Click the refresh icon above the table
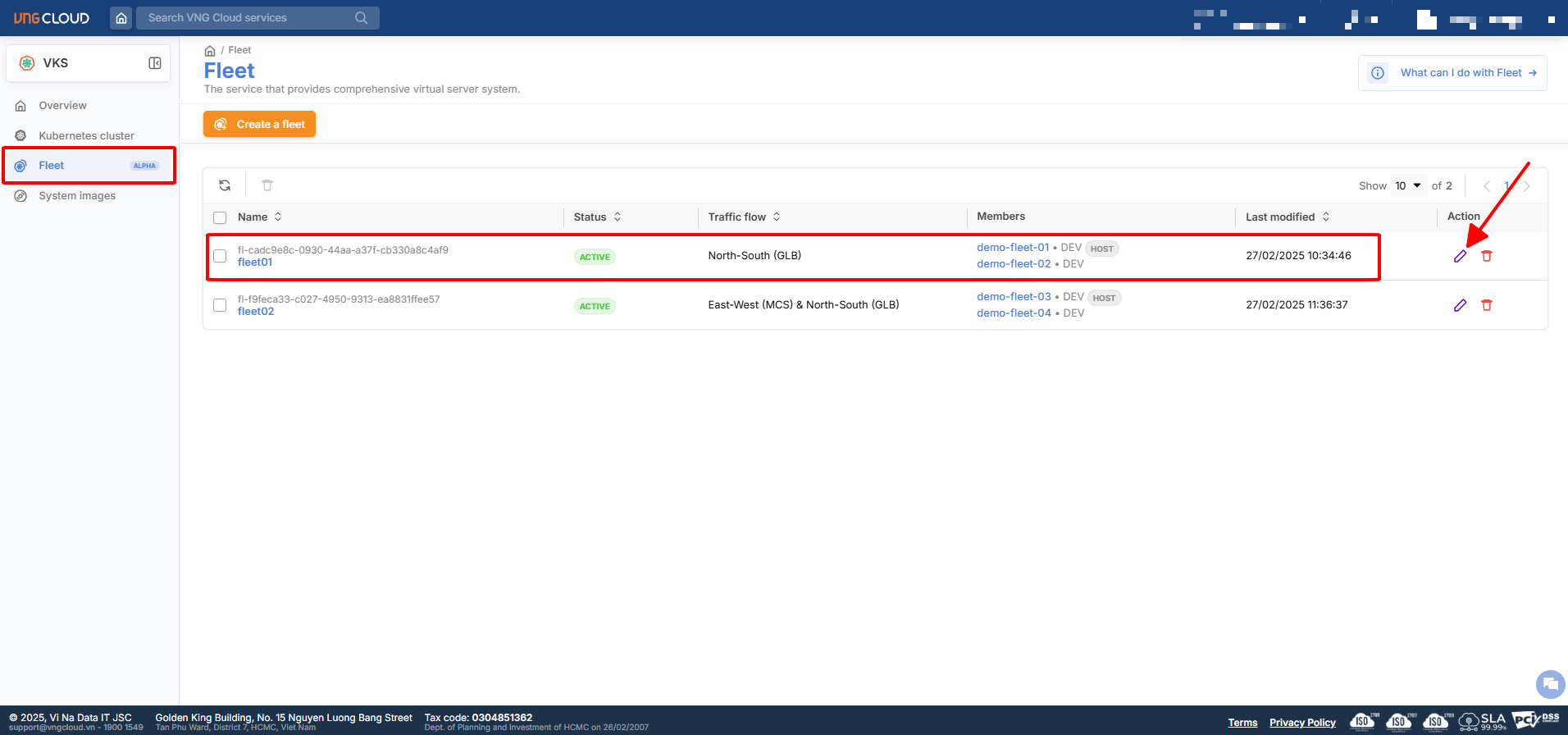 click(225, 185)
